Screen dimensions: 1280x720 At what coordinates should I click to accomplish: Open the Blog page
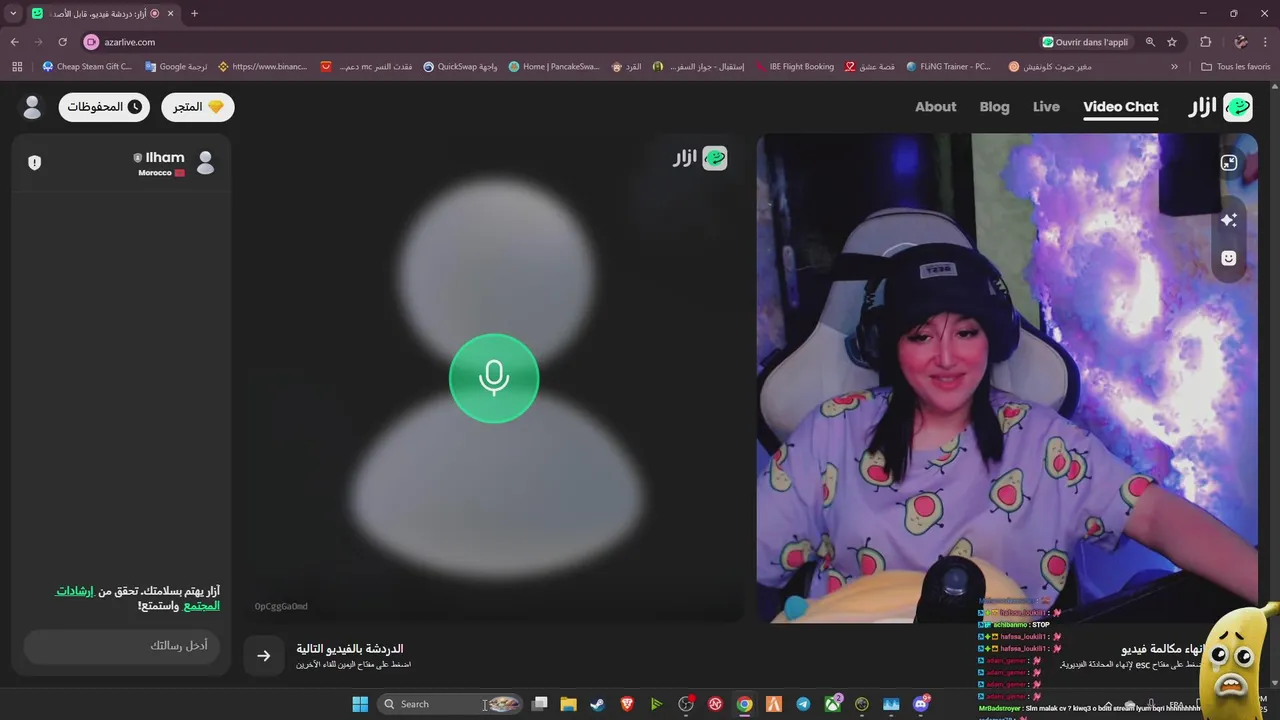click(994, 107)
